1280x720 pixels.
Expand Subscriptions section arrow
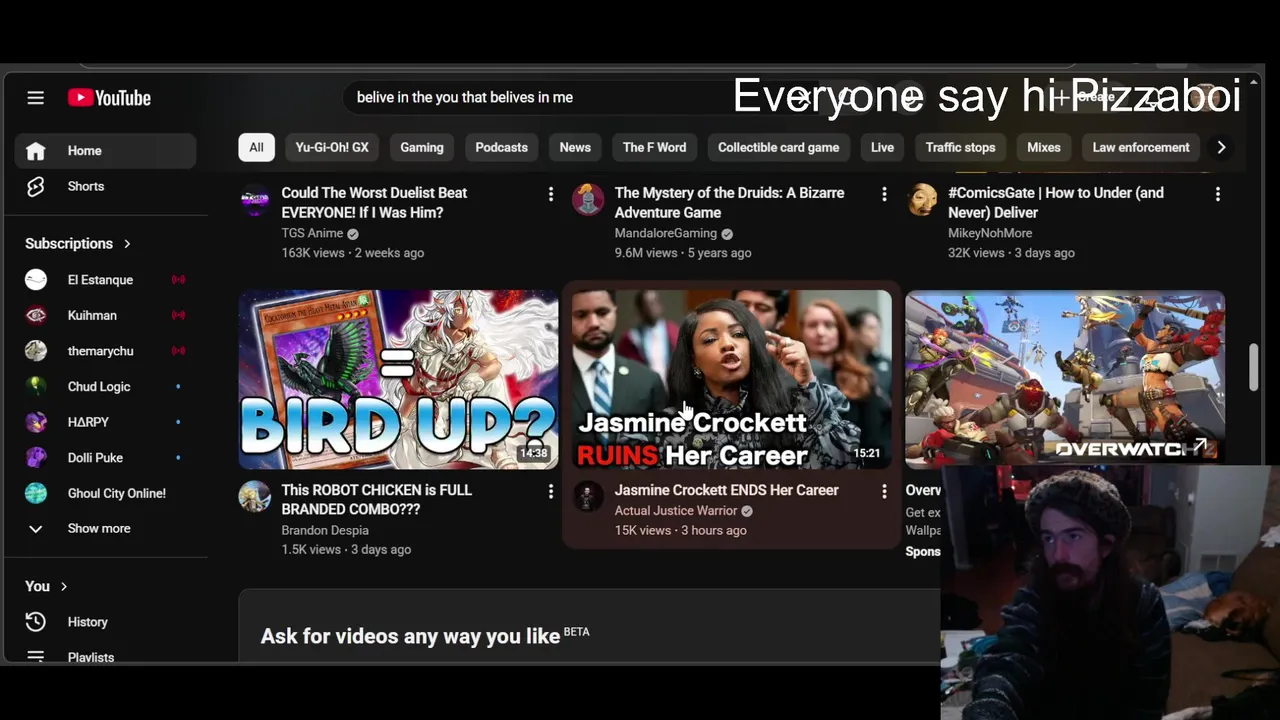[x=127, y=244]
